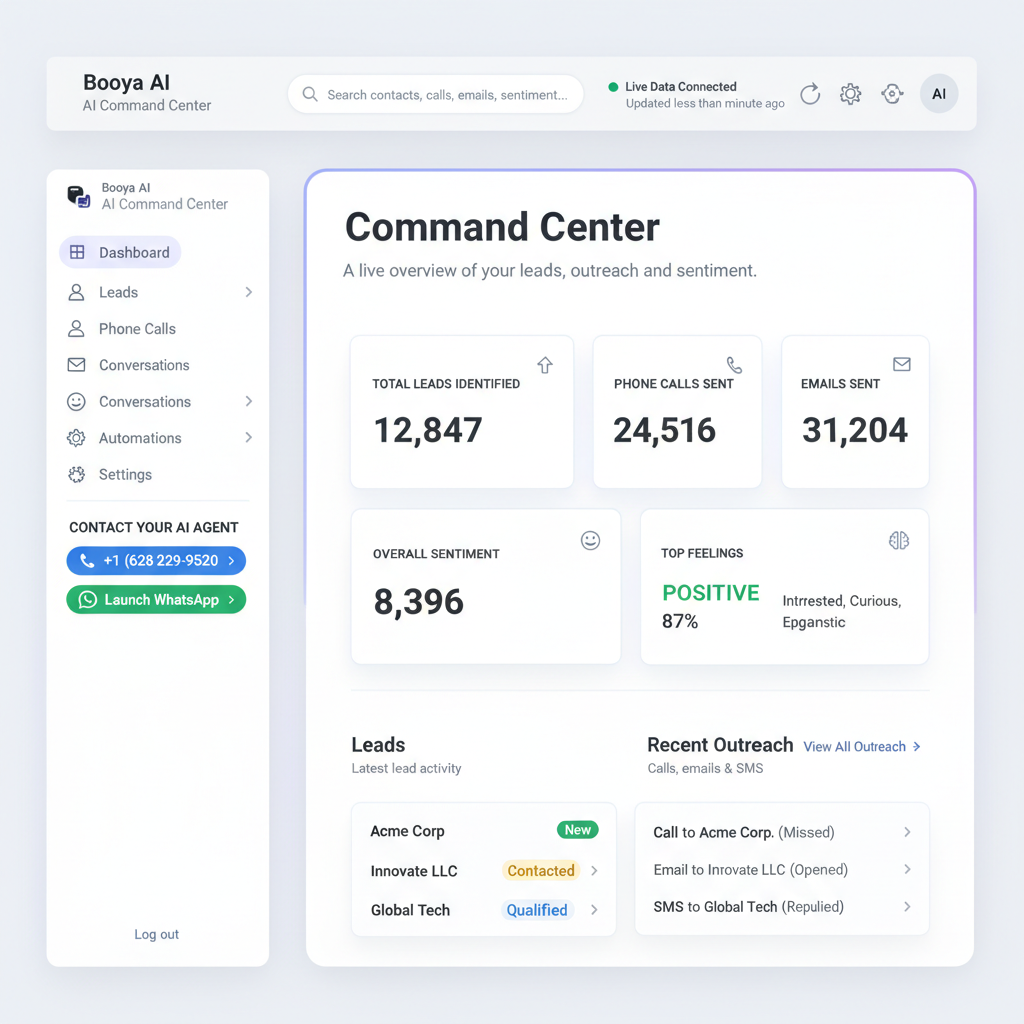Screen dimensions: 1024x1024
Task: Open the AI avatar profile button
Action: (x=939, y=94)
